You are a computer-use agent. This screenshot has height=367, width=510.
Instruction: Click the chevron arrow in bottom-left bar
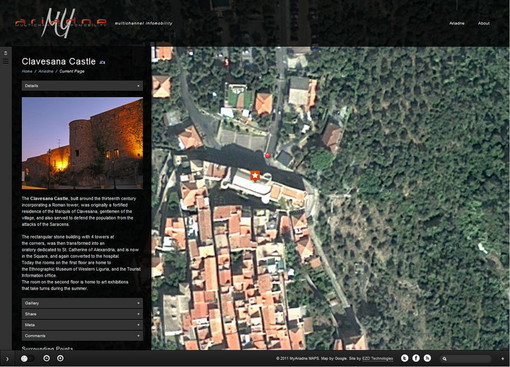(x=7, y=359)
